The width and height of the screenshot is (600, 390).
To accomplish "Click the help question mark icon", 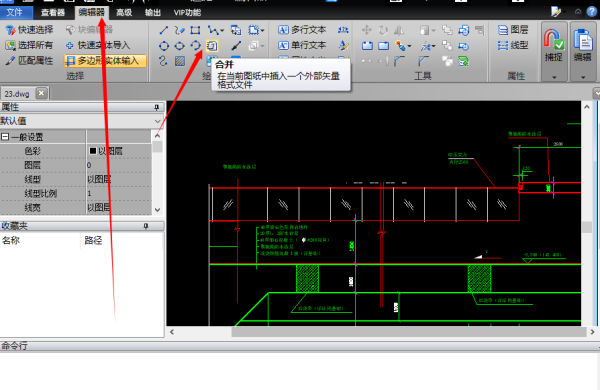I will point(592,11).
